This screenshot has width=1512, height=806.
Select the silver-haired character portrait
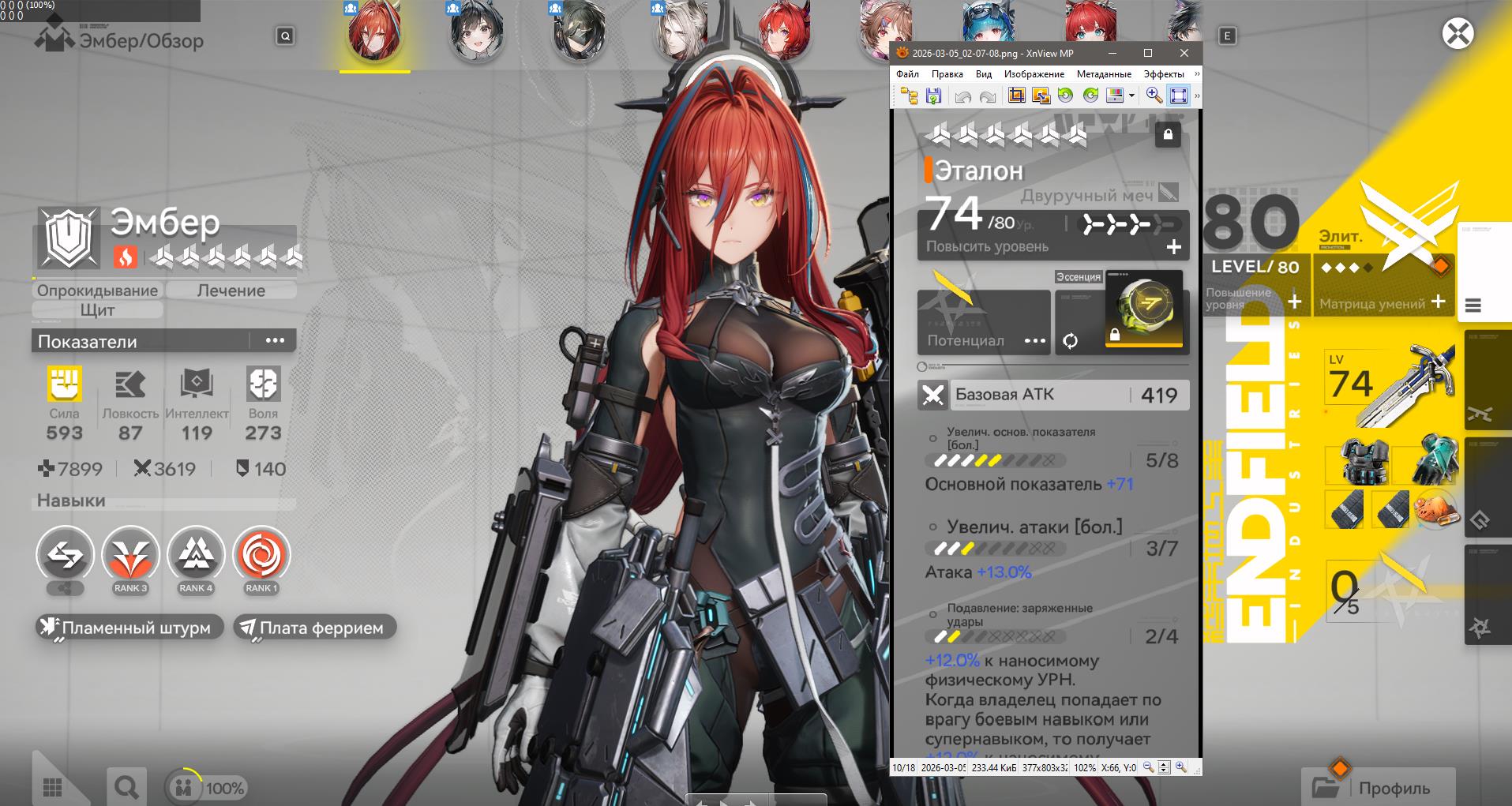(x=681, y=32)
